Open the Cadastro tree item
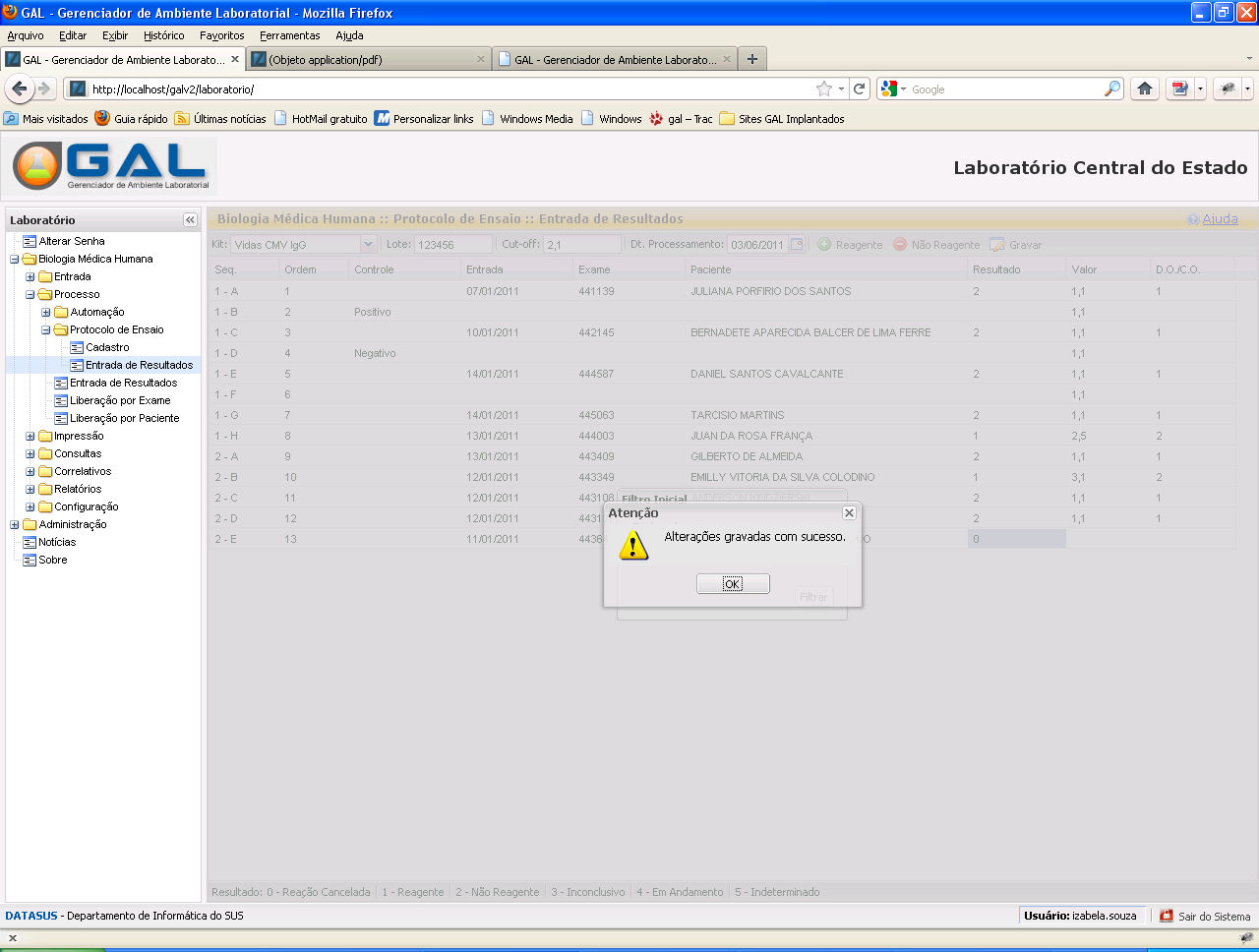The height and width of the screenshot is (952, 1259). tap(107, 347)
